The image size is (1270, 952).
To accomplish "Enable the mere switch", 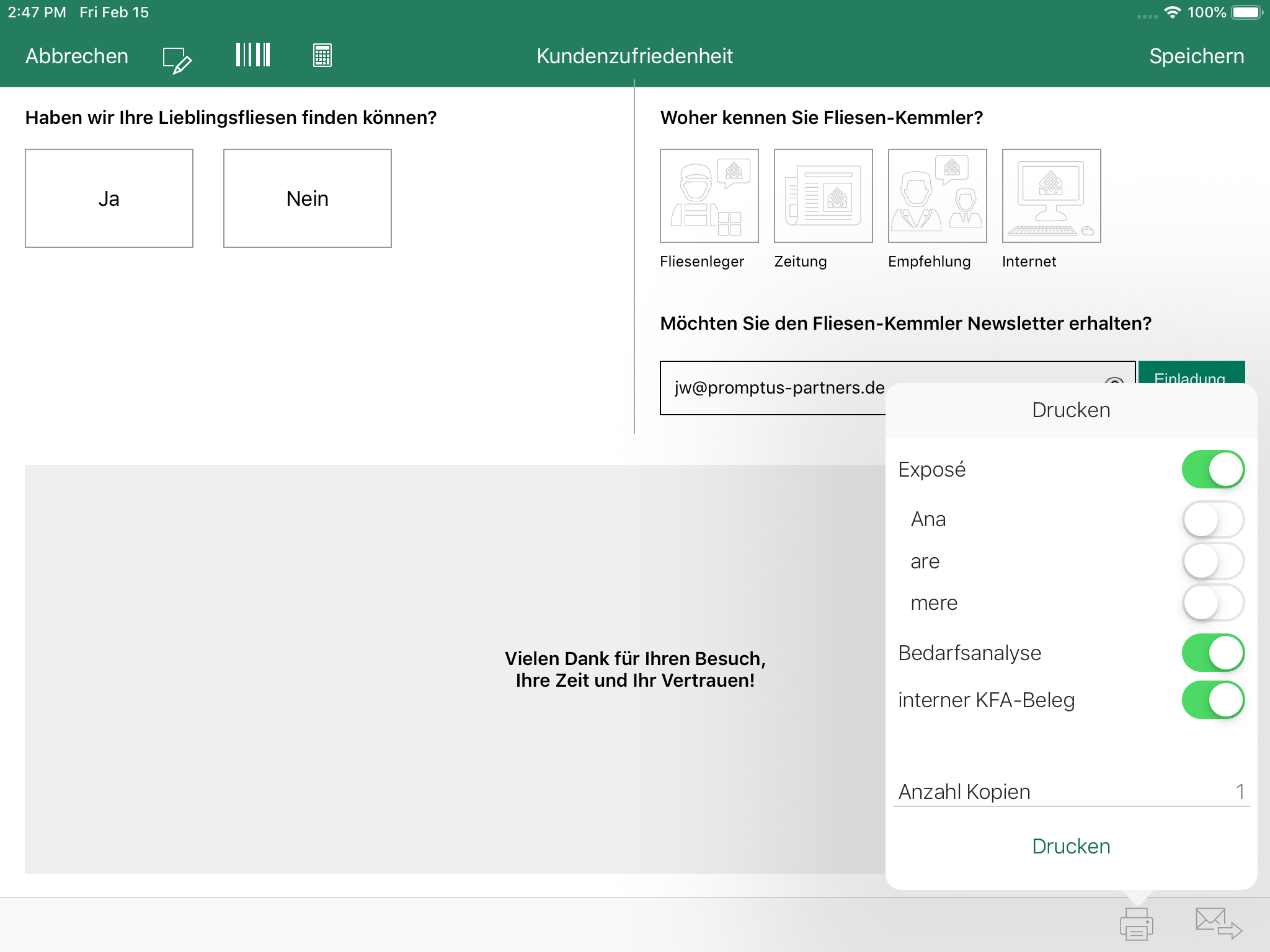I will coord(1213,602).
